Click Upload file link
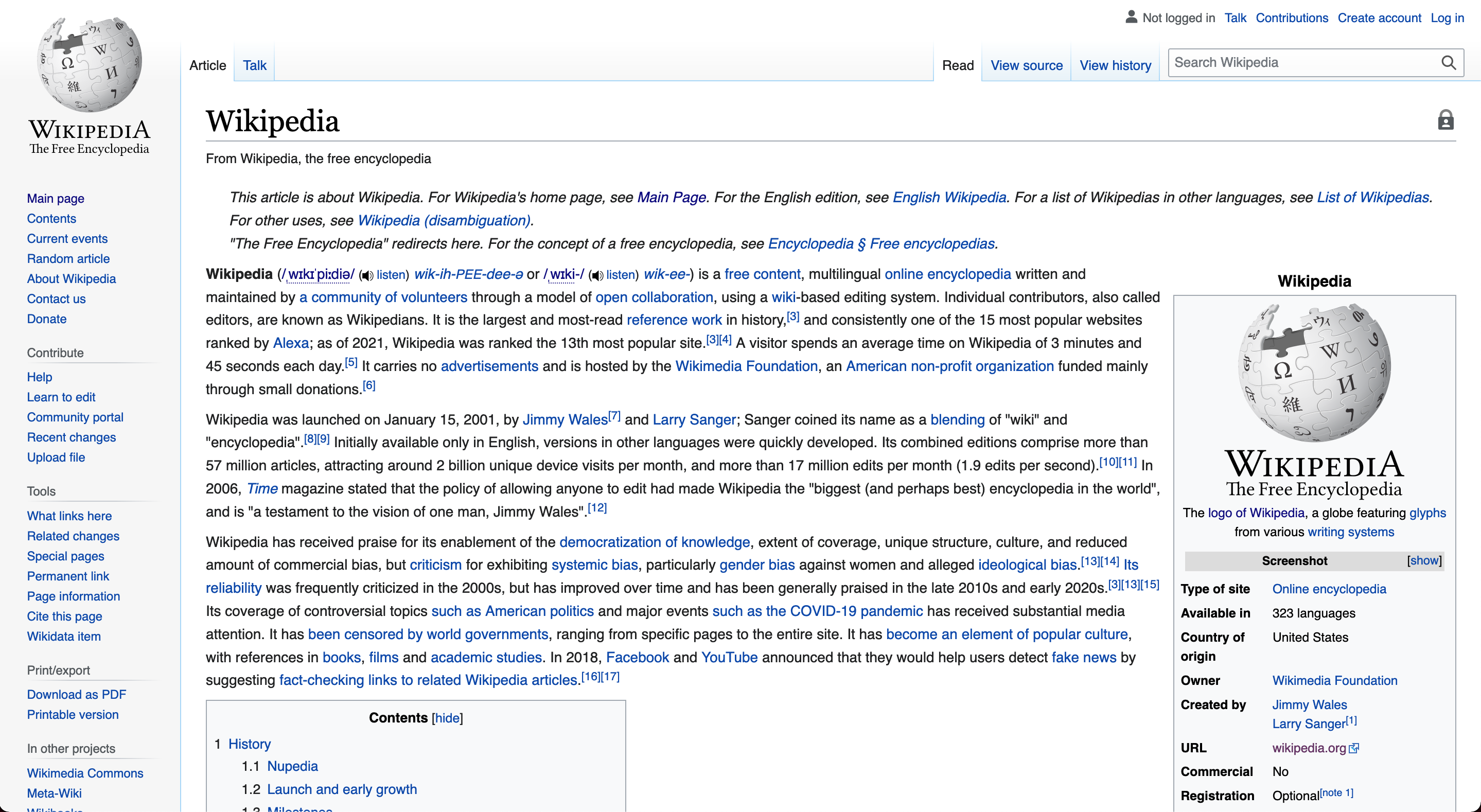 click(x=56, y=458)
